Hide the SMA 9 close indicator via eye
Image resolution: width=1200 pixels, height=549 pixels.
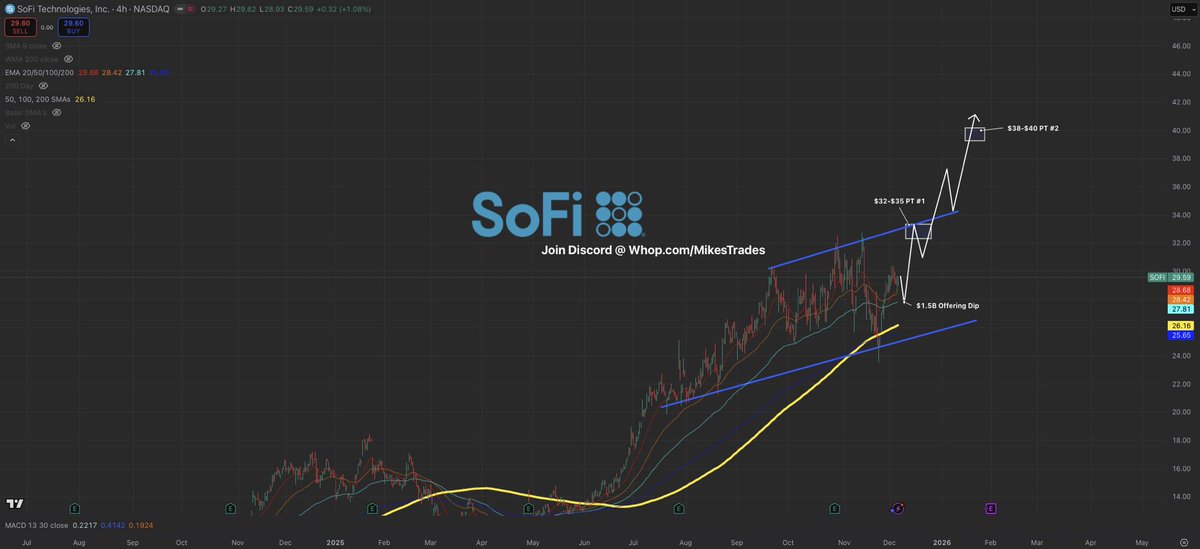coord(57,45)
